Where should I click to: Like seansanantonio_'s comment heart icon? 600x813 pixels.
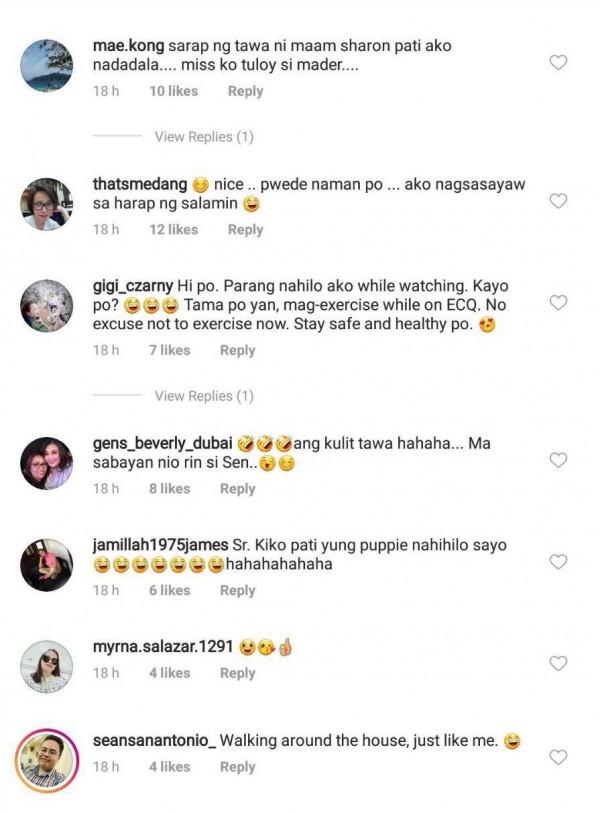coord(559,757)
